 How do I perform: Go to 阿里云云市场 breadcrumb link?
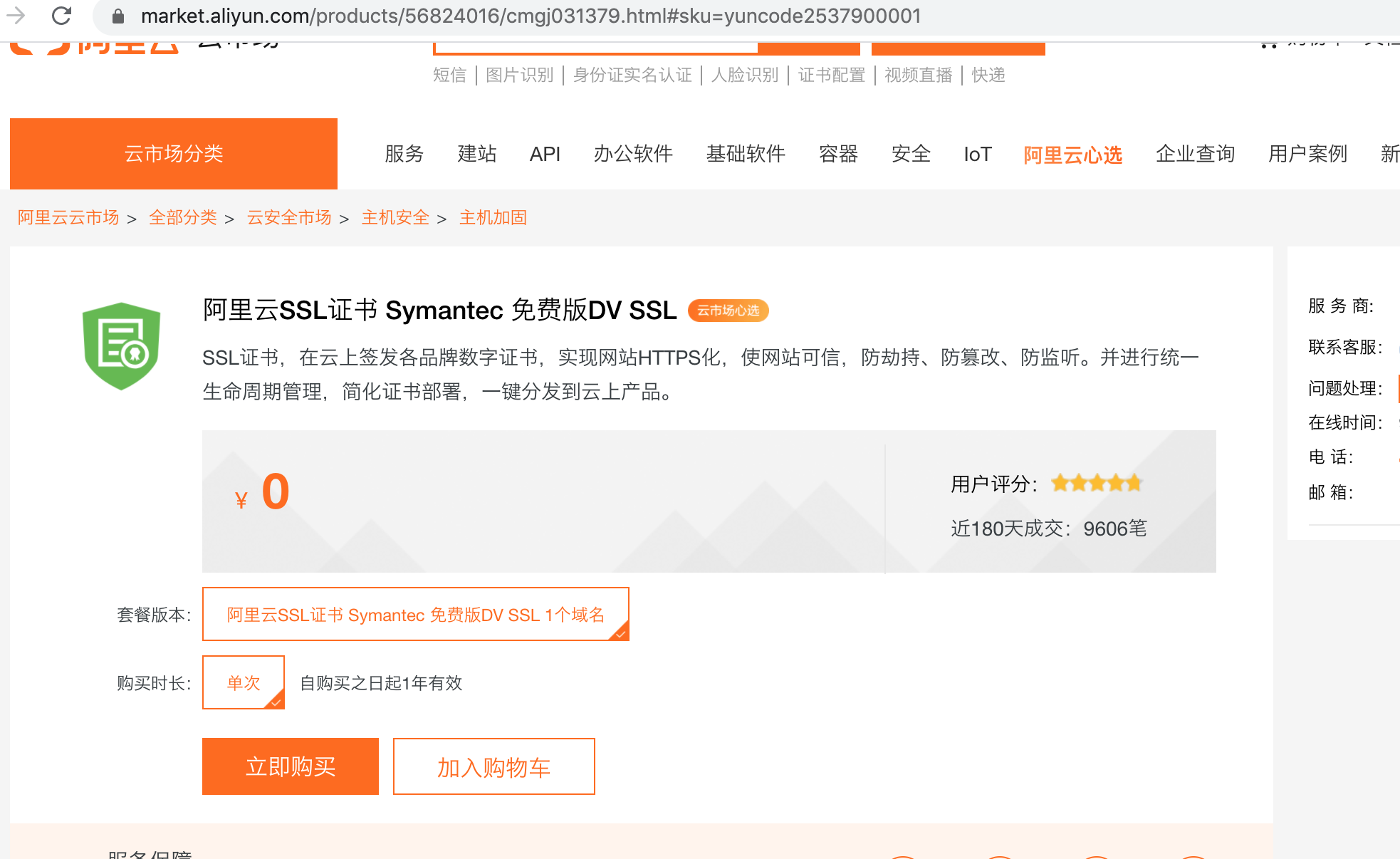68,217
